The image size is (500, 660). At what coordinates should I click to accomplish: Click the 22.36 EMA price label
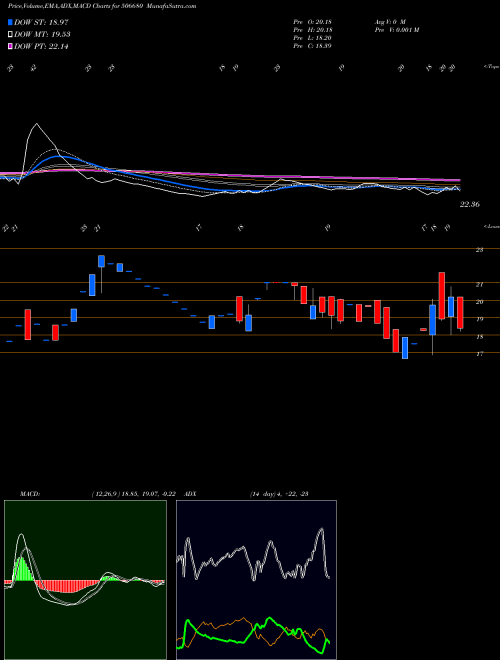pyautogui.click(x=470, y=205)
